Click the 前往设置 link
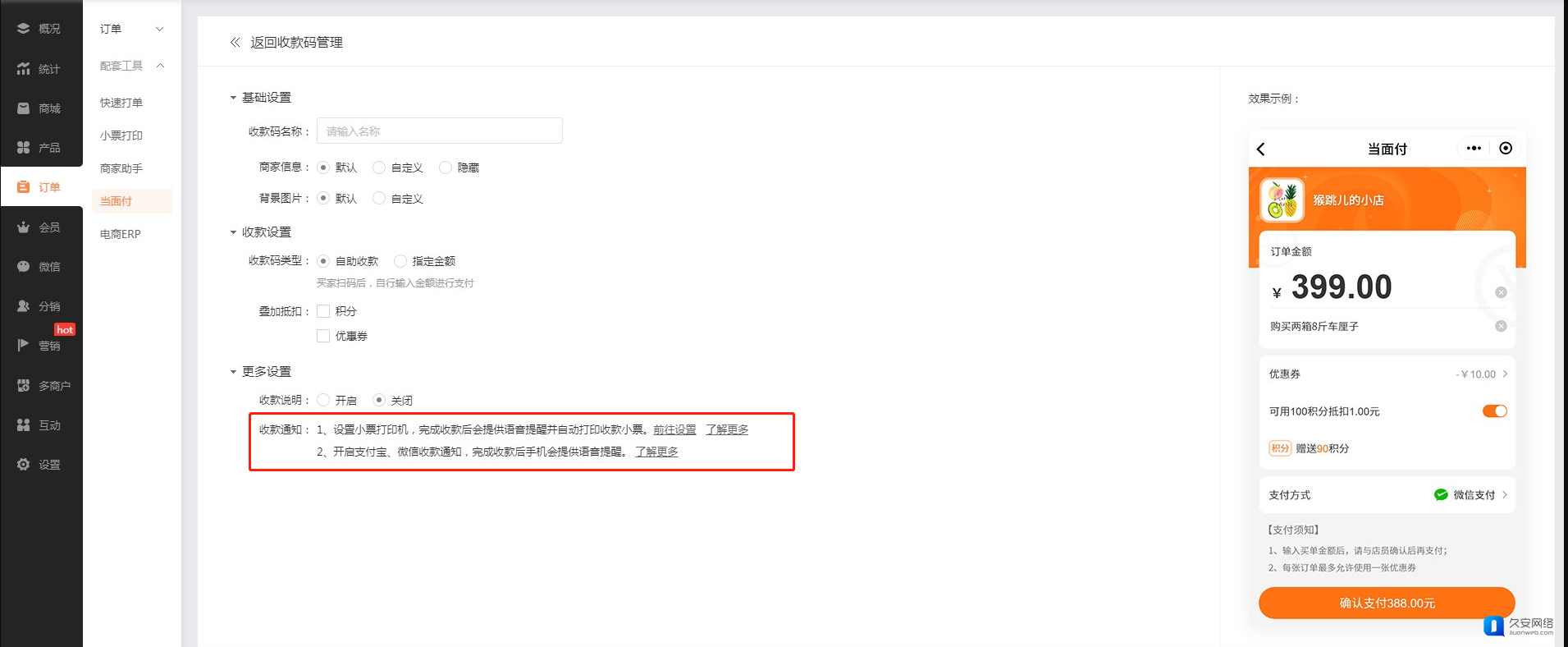This screenshot has width=1568, height=647. (674, 429)
